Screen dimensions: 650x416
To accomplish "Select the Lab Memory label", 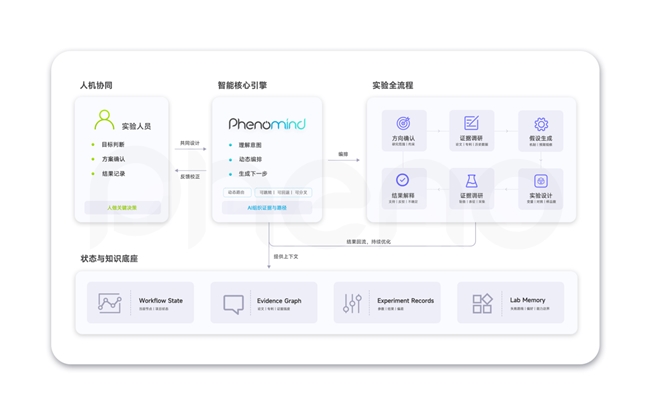I will click(527, 300).
